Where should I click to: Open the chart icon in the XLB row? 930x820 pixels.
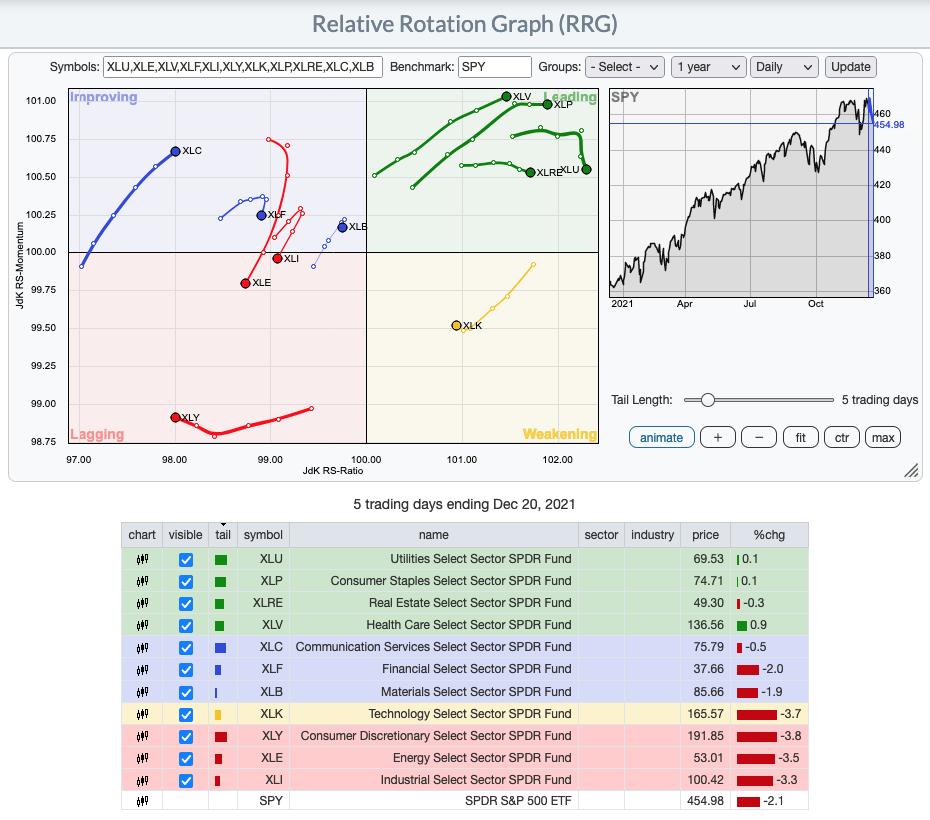point(142,692)
